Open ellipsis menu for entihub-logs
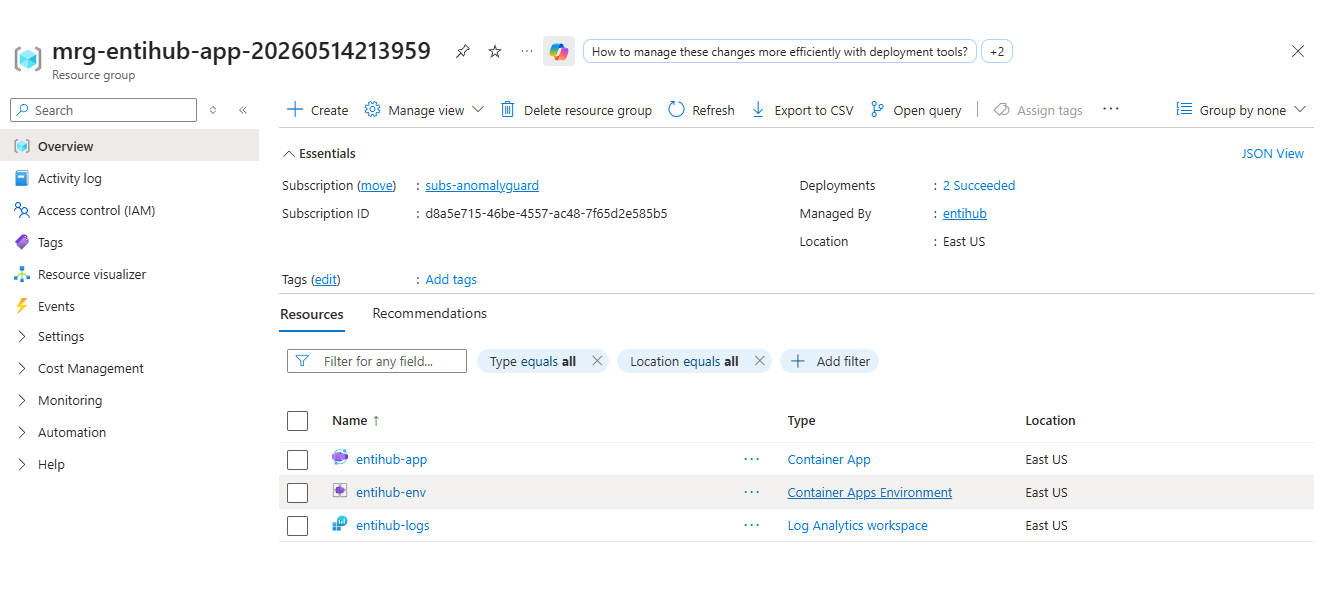The width and height of the screenshot is (1327, 601). pos(752,525)
